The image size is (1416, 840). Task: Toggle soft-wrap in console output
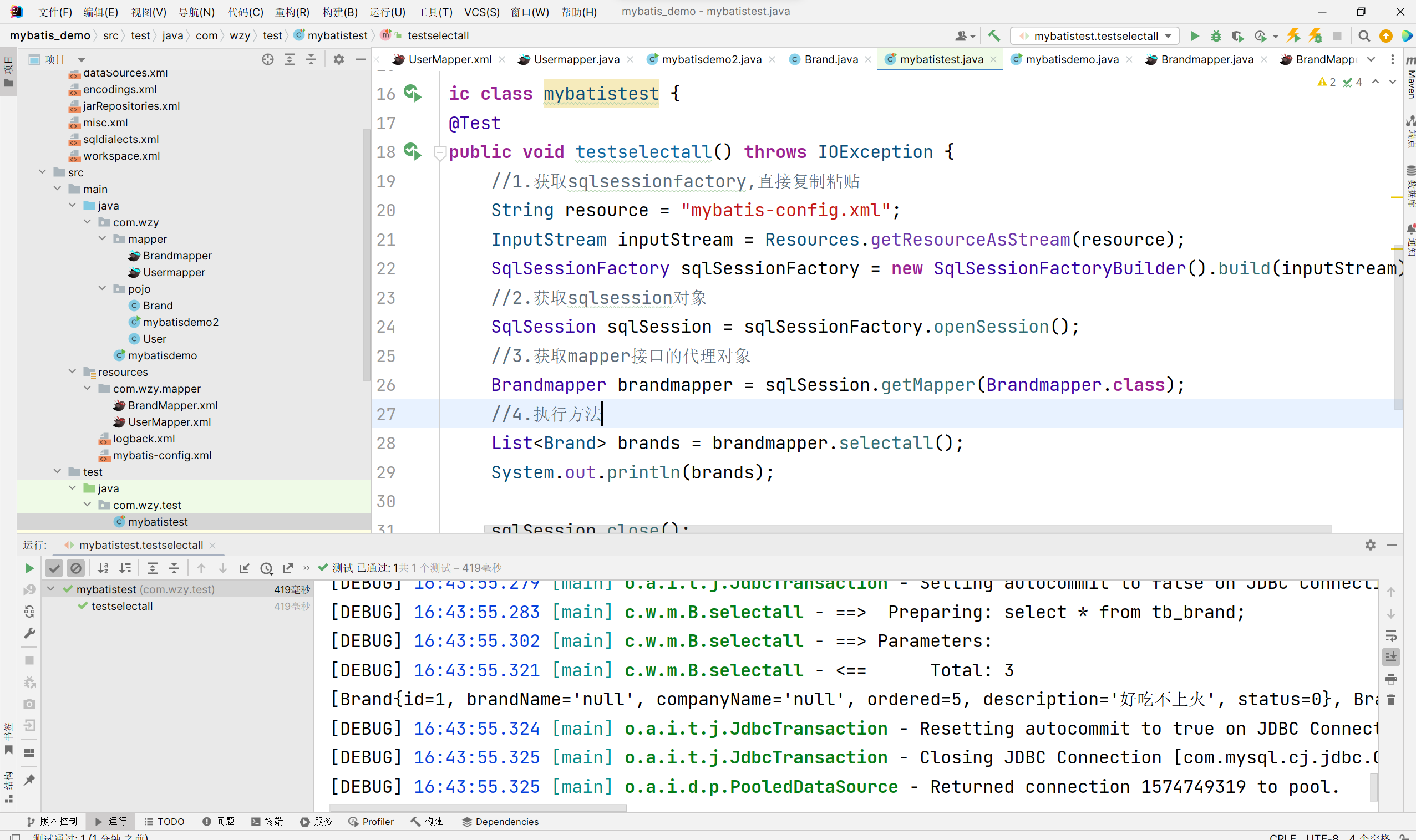(1391, 635)
